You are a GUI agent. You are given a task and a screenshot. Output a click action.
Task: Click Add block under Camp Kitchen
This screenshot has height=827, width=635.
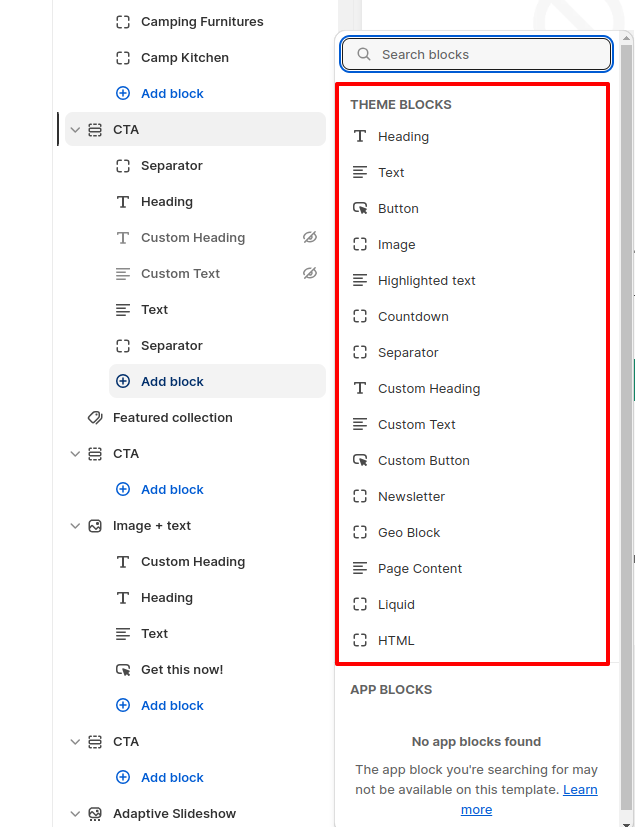tap(160, 93)
